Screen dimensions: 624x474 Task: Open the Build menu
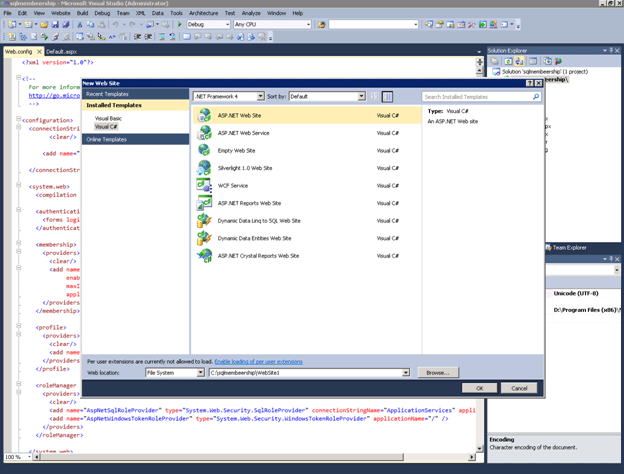pyautogui.click(x=82, y=13)
